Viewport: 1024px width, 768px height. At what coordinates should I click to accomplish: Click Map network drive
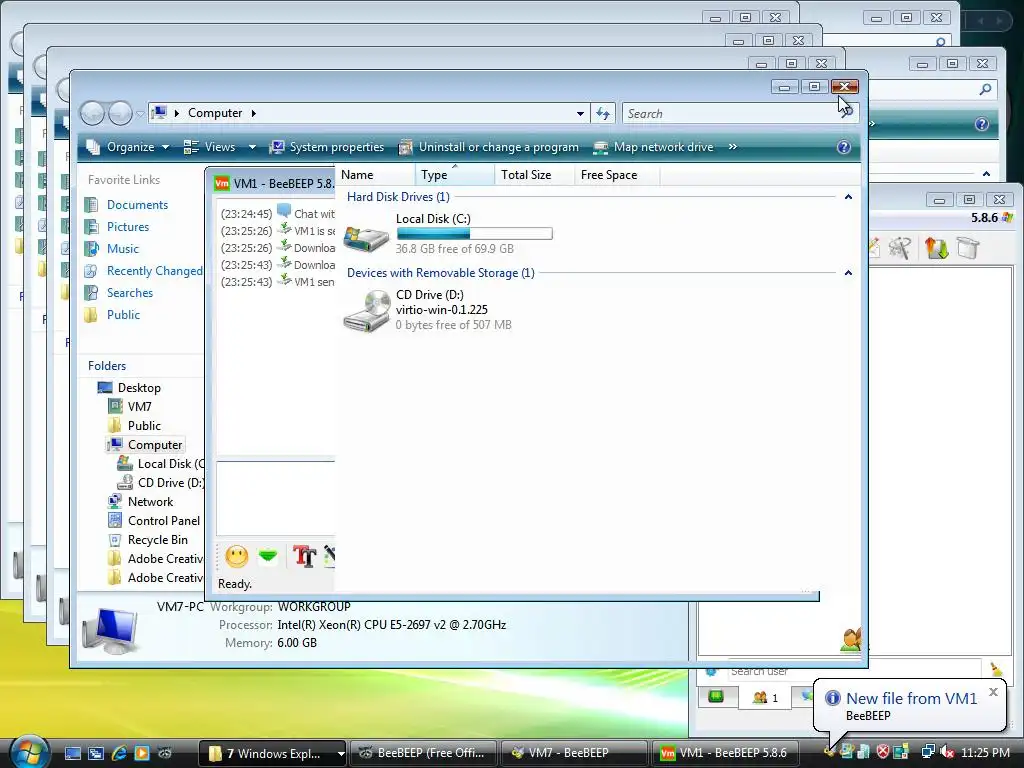pyautogui.click(x=653, y=147)
